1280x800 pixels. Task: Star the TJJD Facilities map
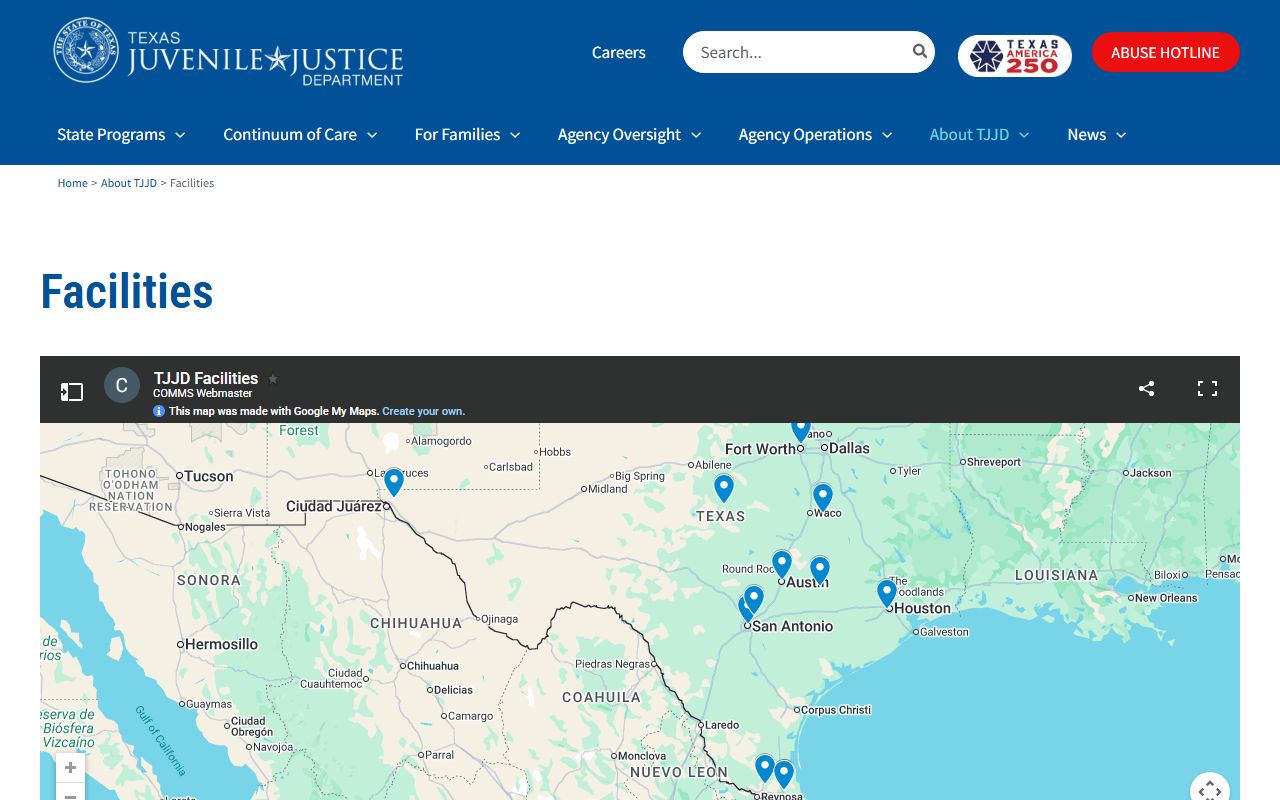(273, 379)
